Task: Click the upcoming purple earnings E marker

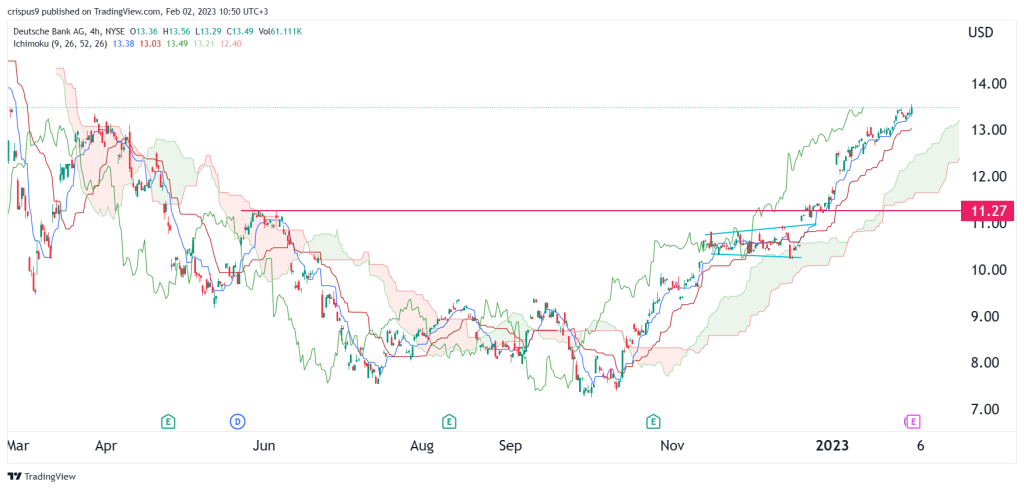Action: point(912,422)
